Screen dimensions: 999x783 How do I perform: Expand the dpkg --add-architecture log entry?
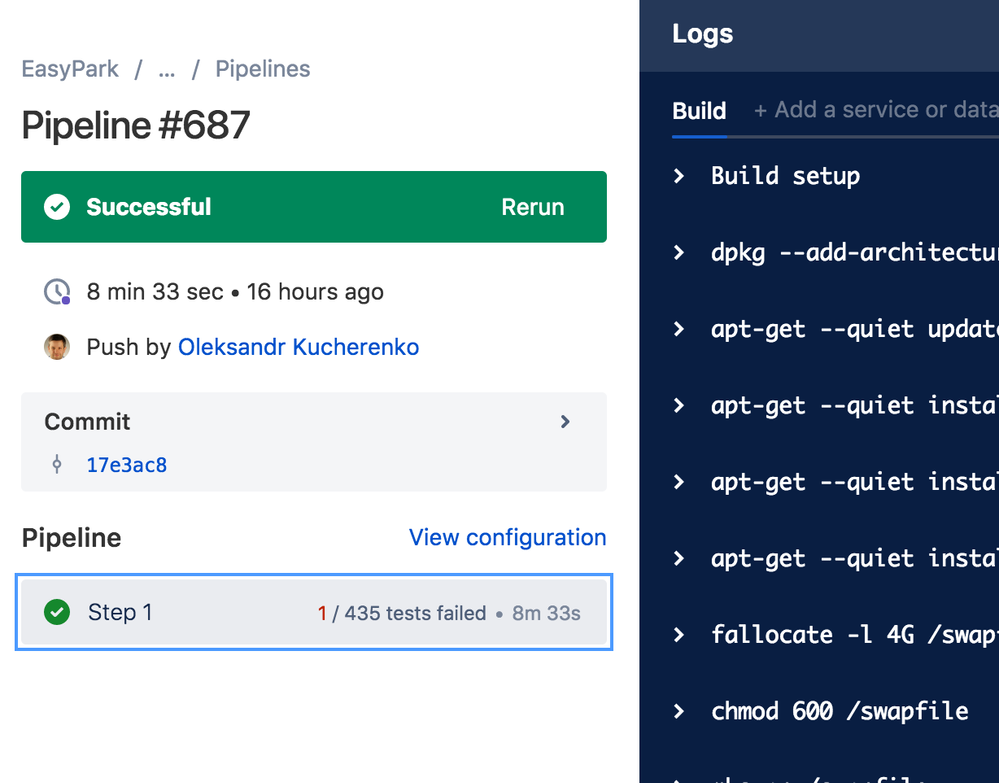679,252
